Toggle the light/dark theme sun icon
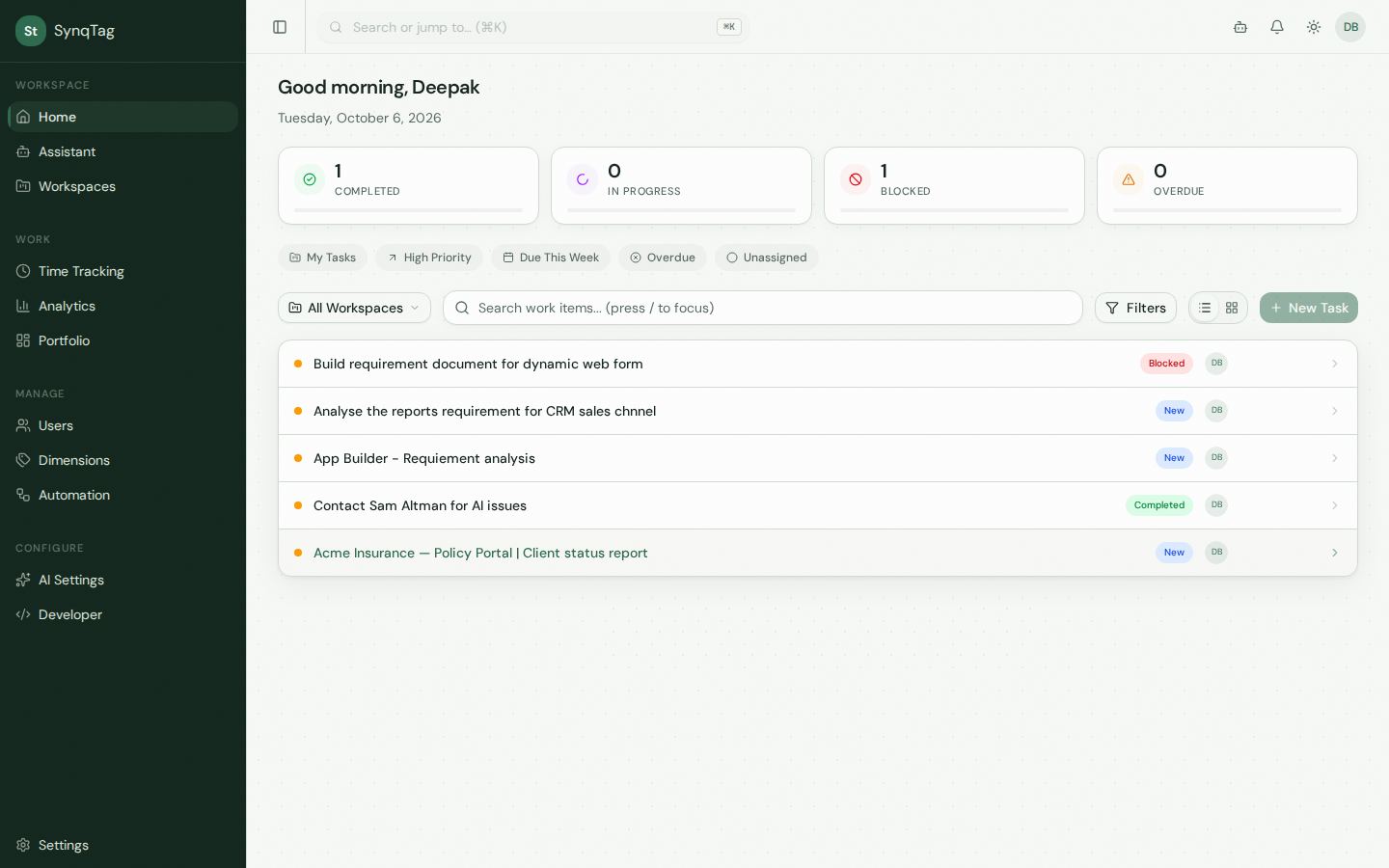 [x=1314, y=27]
